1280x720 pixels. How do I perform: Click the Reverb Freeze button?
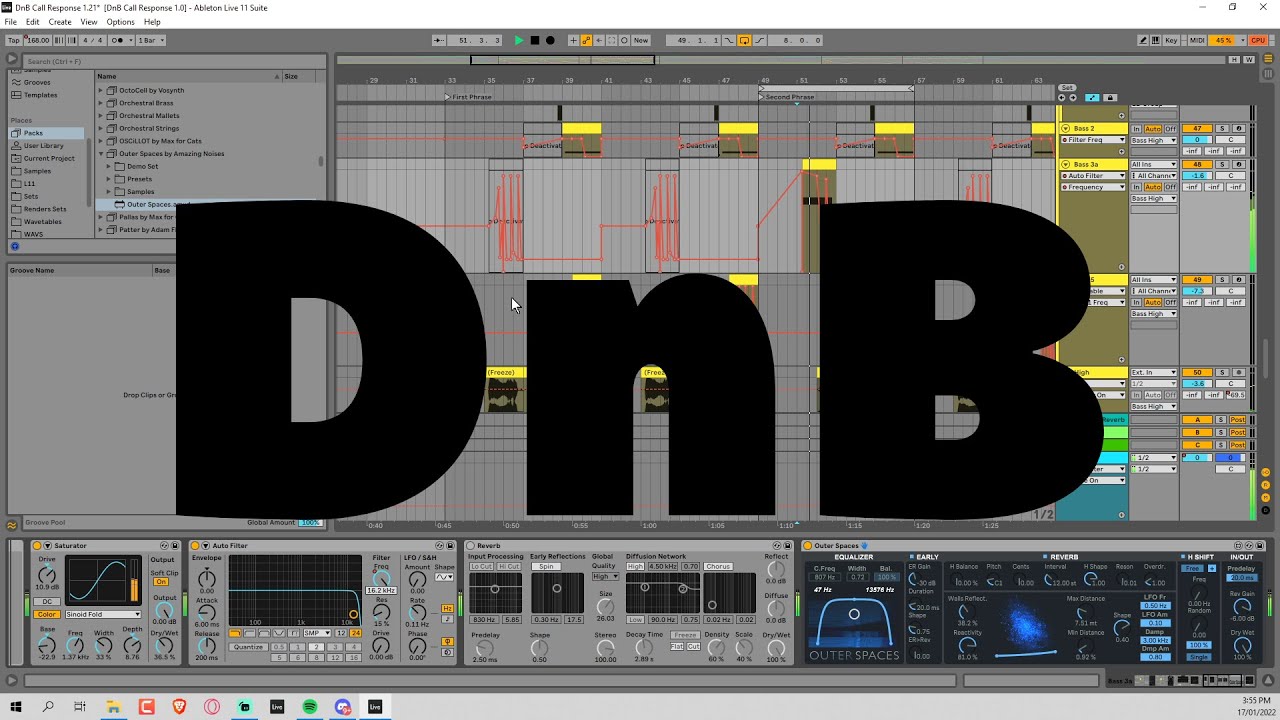(x=685, y=635)
